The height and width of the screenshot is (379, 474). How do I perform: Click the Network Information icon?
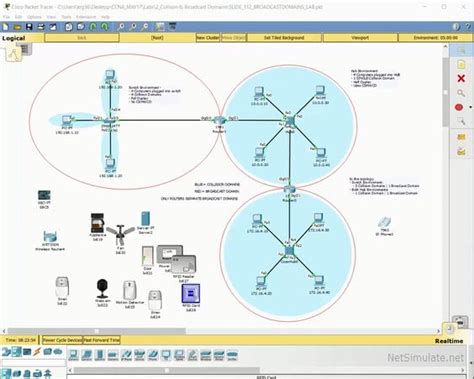pyautogui.click(x=456, y=27)
